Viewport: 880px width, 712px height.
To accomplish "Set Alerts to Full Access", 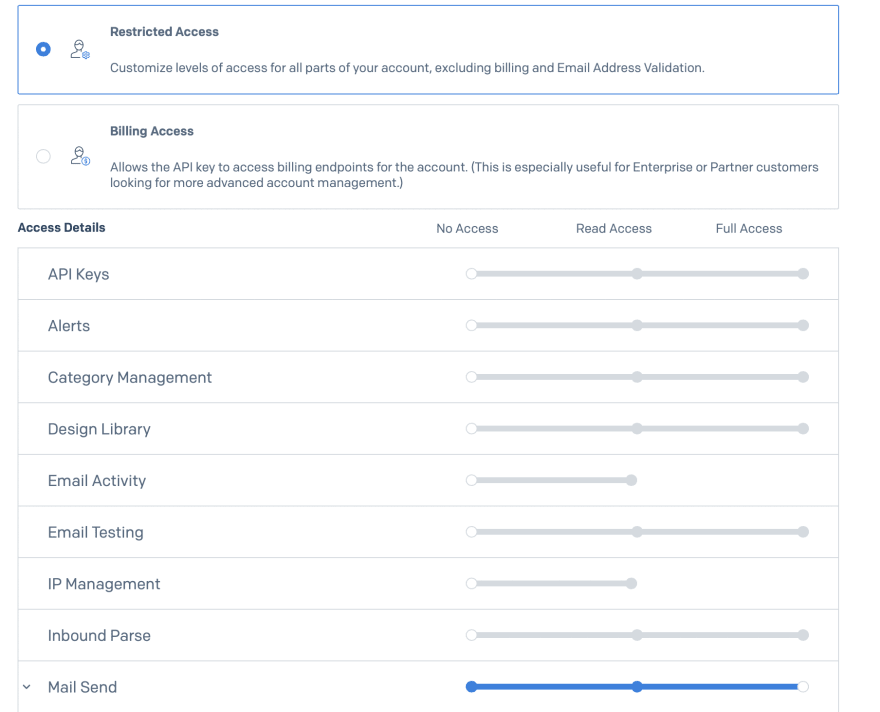I will click(803, 325).
